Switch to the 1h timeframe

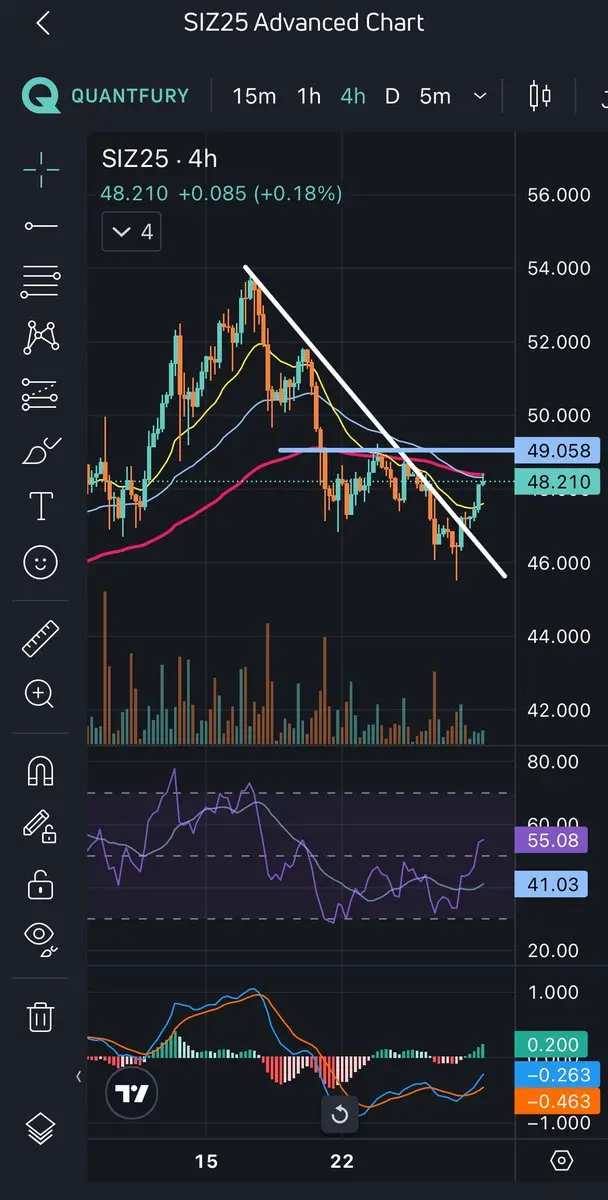pos(309,96)
